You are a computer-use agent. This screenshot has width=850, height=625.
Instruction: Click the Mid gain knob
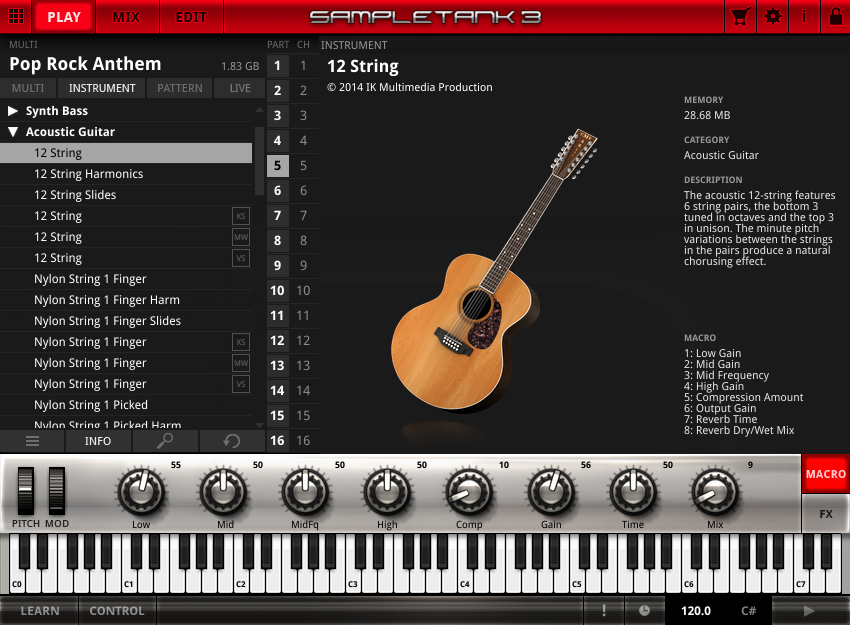point(223,492)
